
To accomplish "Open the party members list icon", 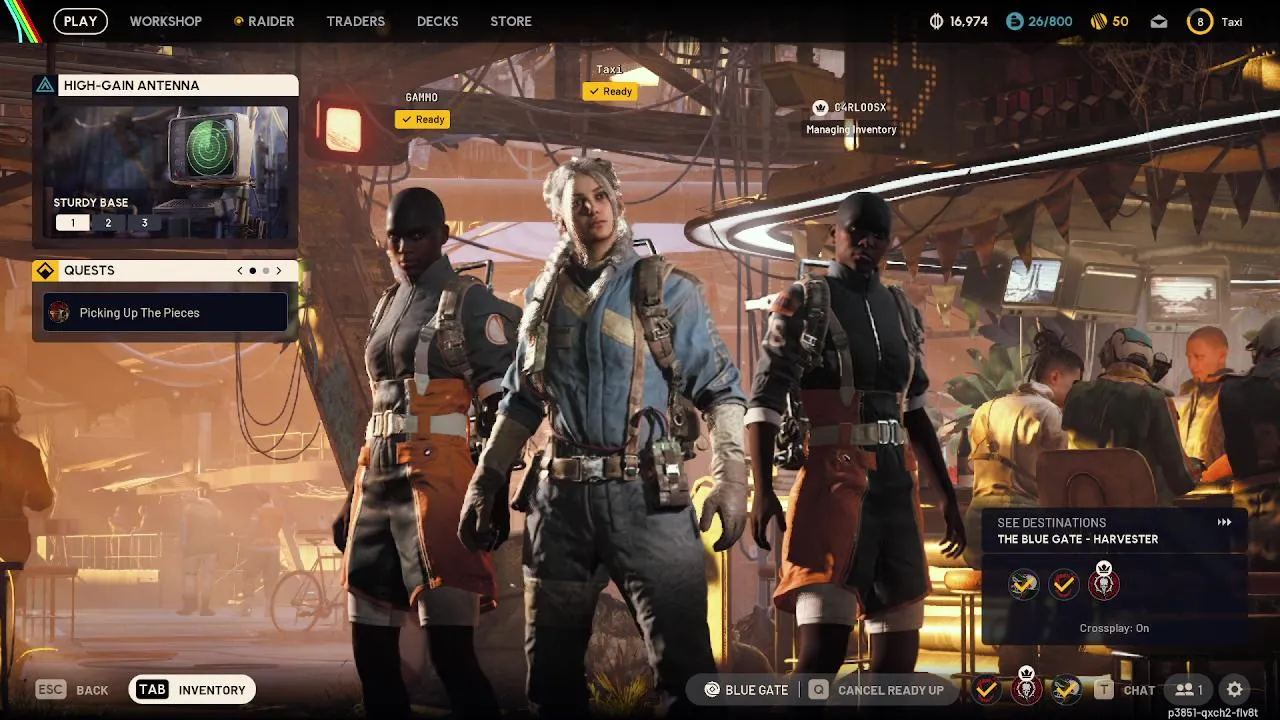I will 1189,689.
